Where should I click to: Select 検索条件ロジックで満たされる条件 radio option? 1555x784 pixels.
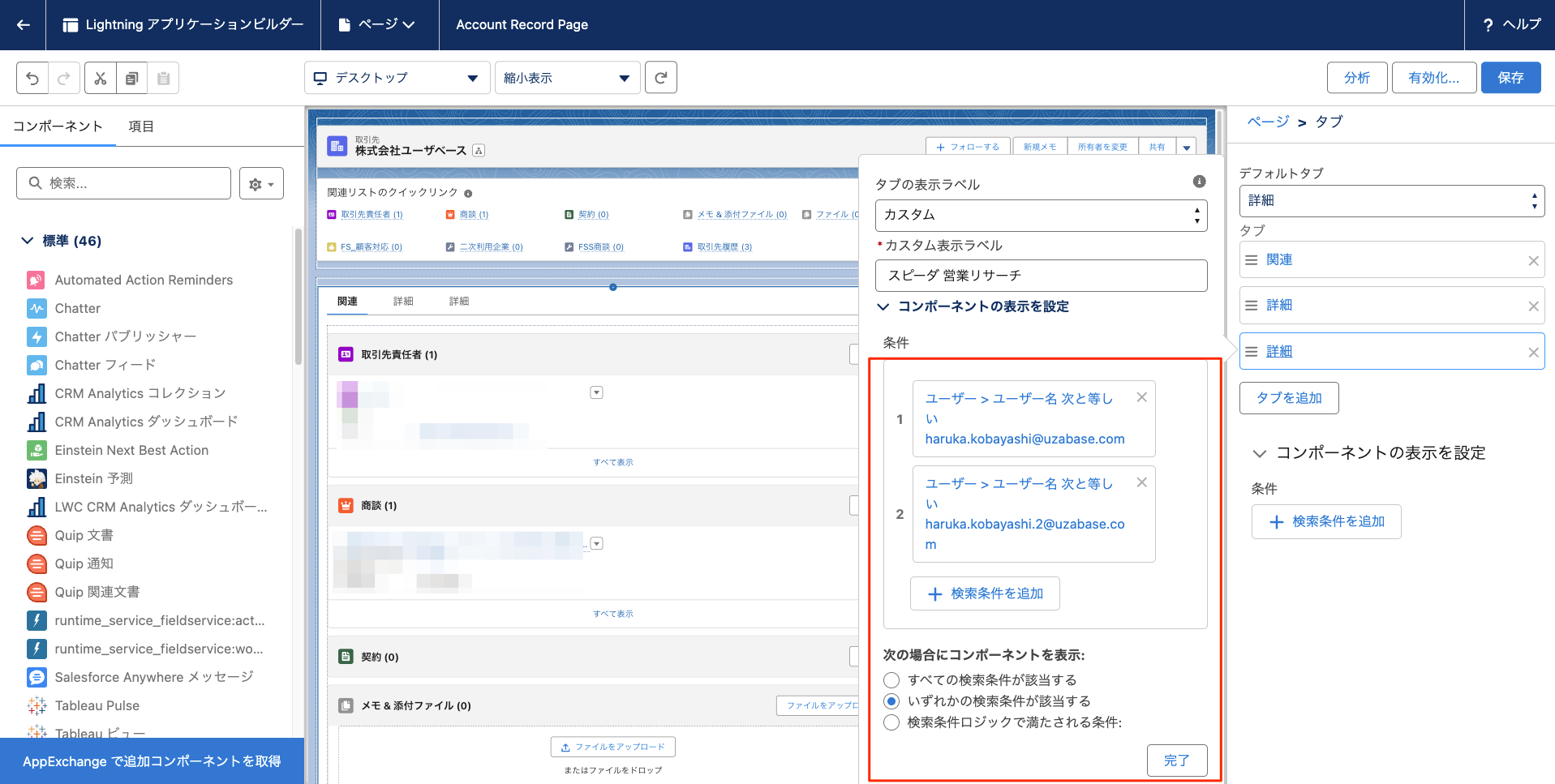891,722
